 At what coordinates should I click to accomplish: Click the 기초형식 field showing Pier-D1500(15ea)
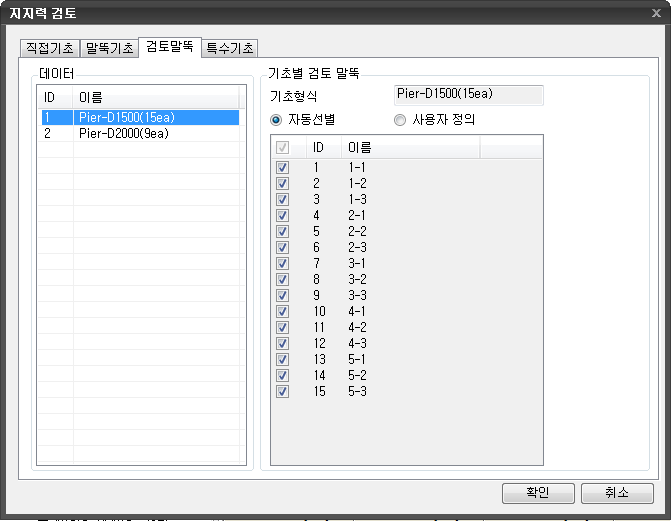(468, 95)
